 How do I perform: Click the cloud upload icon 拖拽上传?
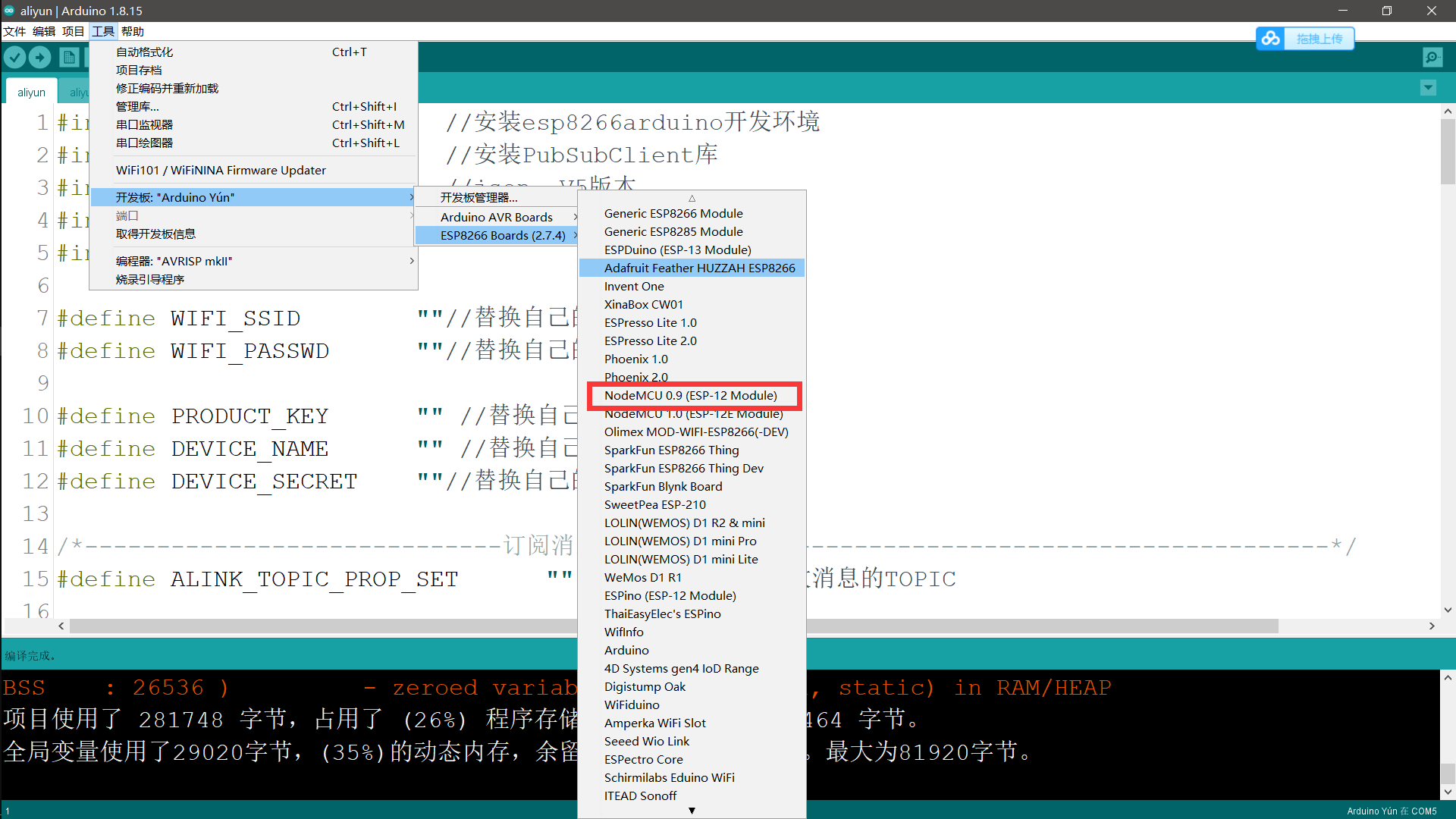[x=1305, y=38]
